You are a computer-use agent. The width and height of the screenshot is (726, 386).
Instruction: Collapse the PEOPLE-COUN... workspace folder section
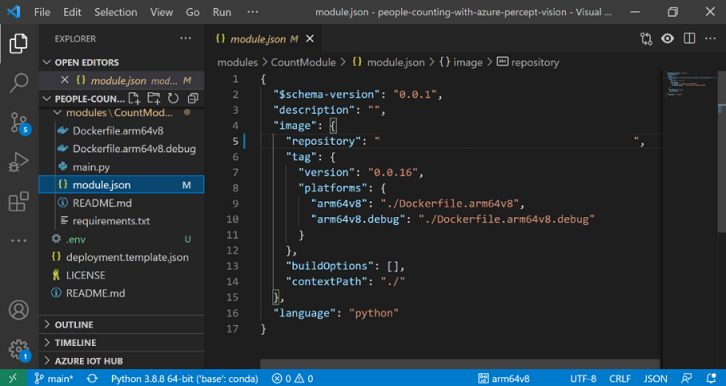[84, 99]
